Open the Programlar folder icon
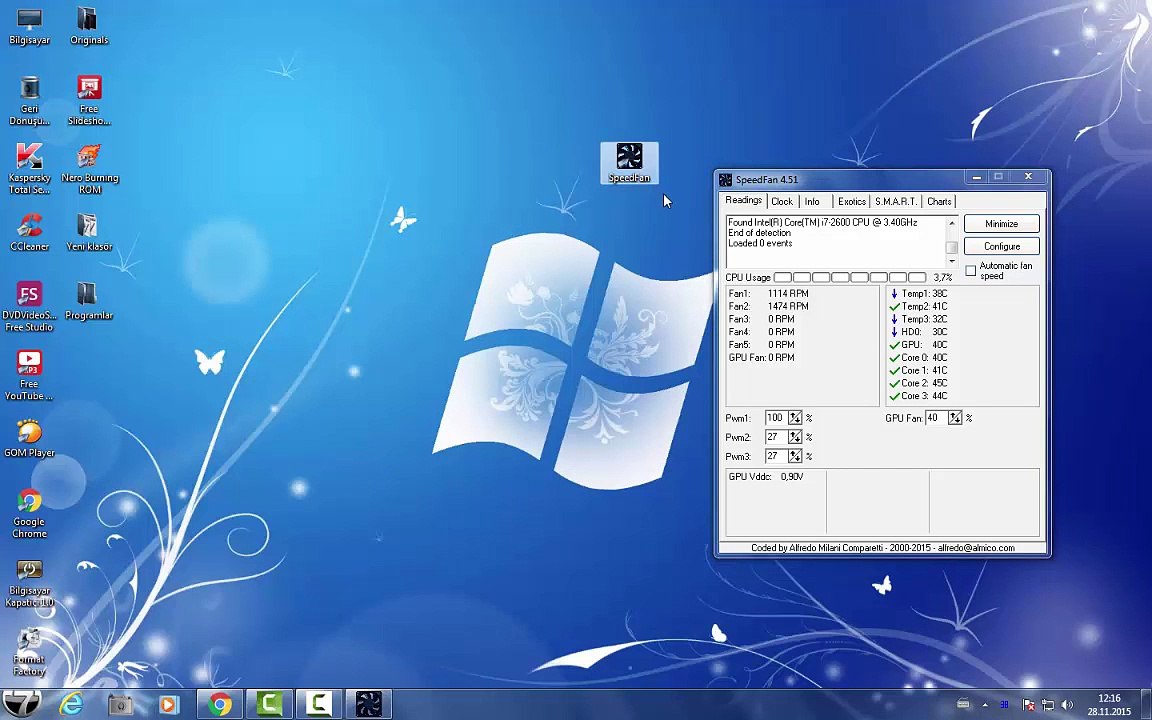This screenshot has height=720, width=1152. point(89,301)
